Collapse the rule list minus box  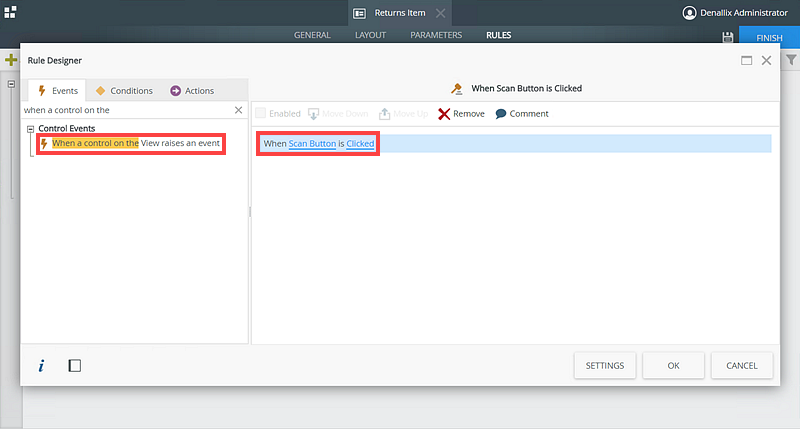(x=11, y=84)
